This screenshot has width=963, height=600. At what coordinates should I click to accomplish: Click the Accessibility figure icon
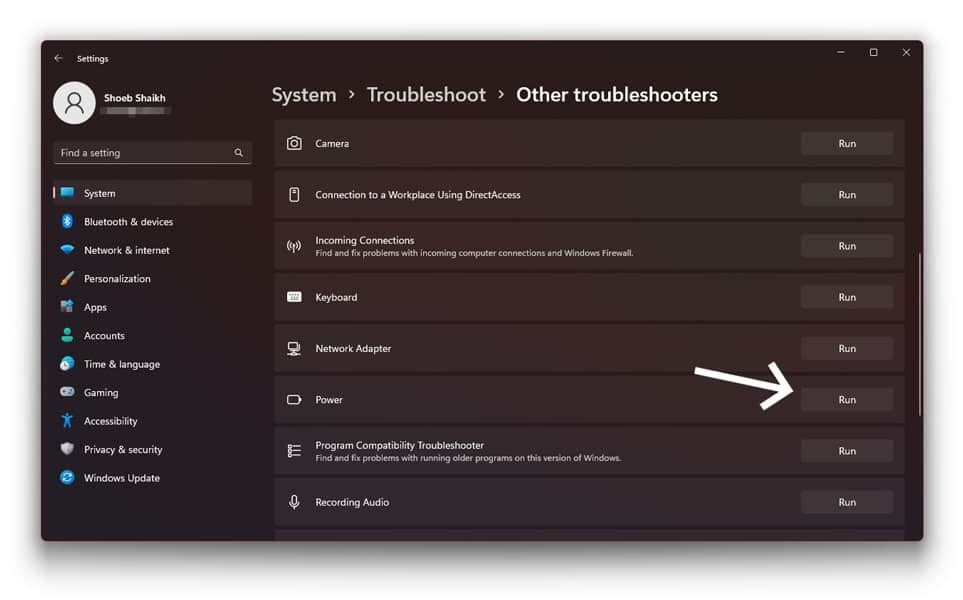[x=68, y=421]
